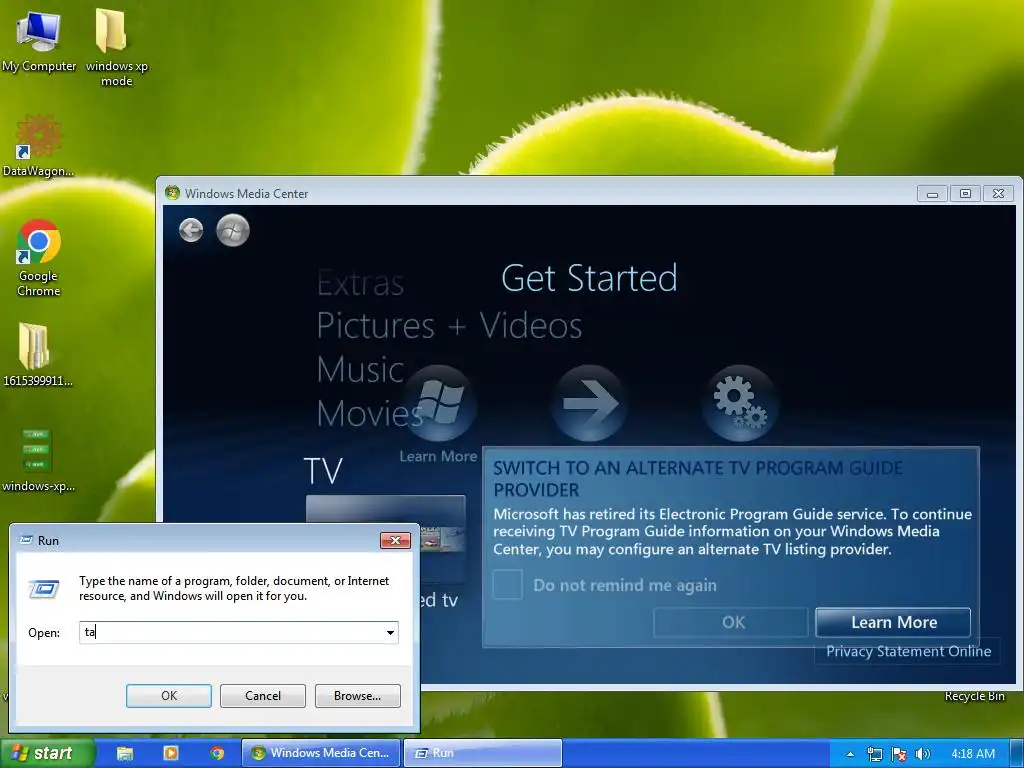Show hidden tray icons arrow
This screenshot has height=768, width=1024.
click(x=850, y=754)
